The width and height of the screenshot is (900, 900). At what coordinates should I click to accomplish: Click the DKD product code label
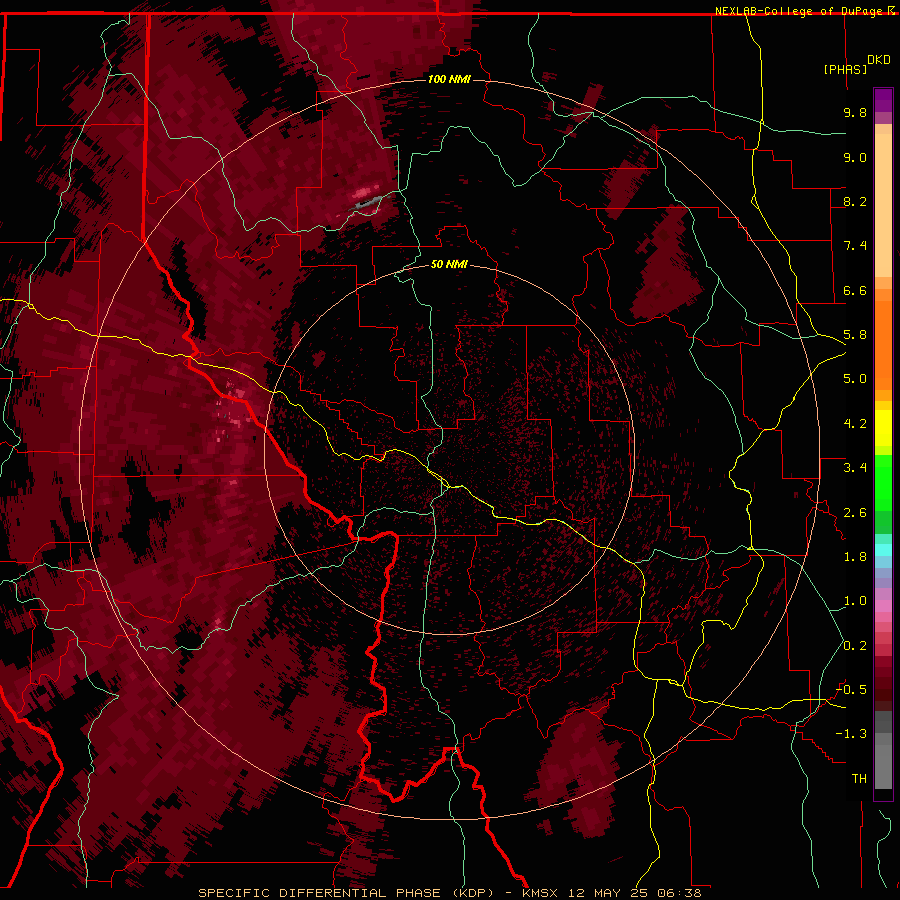pos(878,60)
